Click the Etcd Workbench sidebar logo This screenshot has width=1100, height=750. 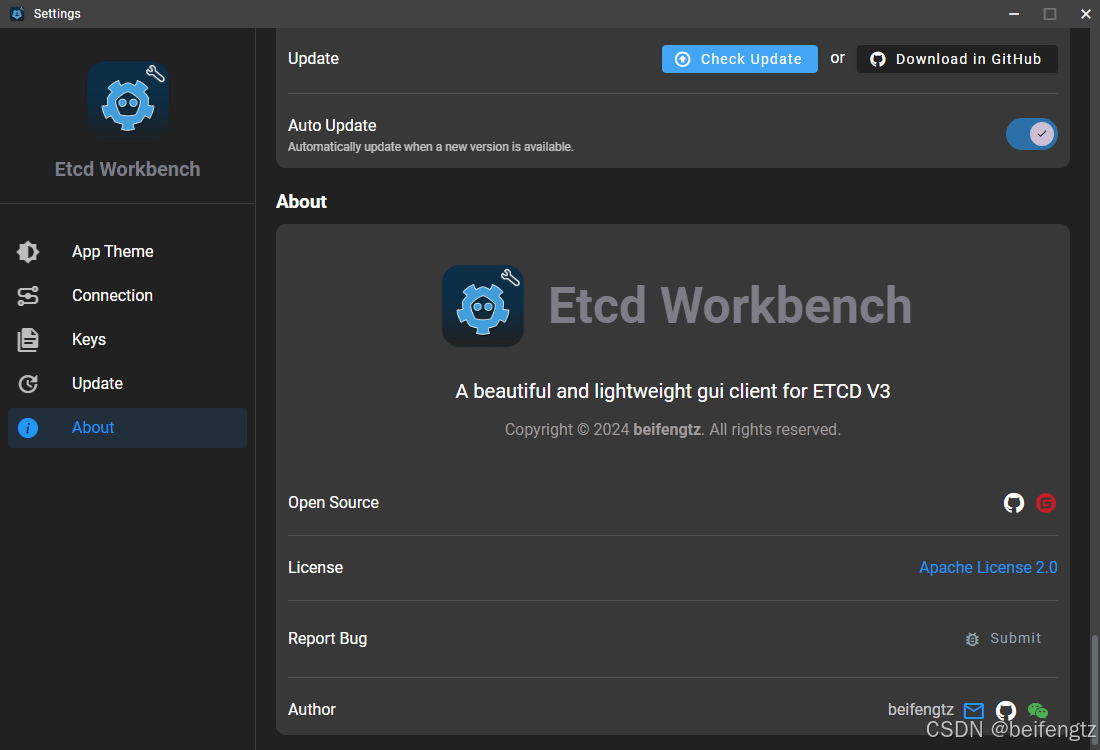click(x=128, y=102)
